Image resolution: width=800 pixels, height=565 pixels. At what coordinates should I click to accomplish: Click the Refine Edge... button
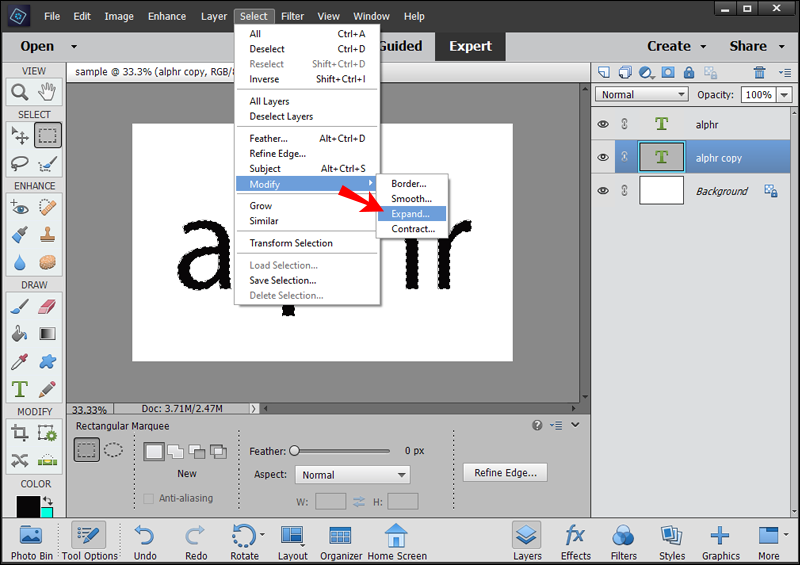pos(505,473)
